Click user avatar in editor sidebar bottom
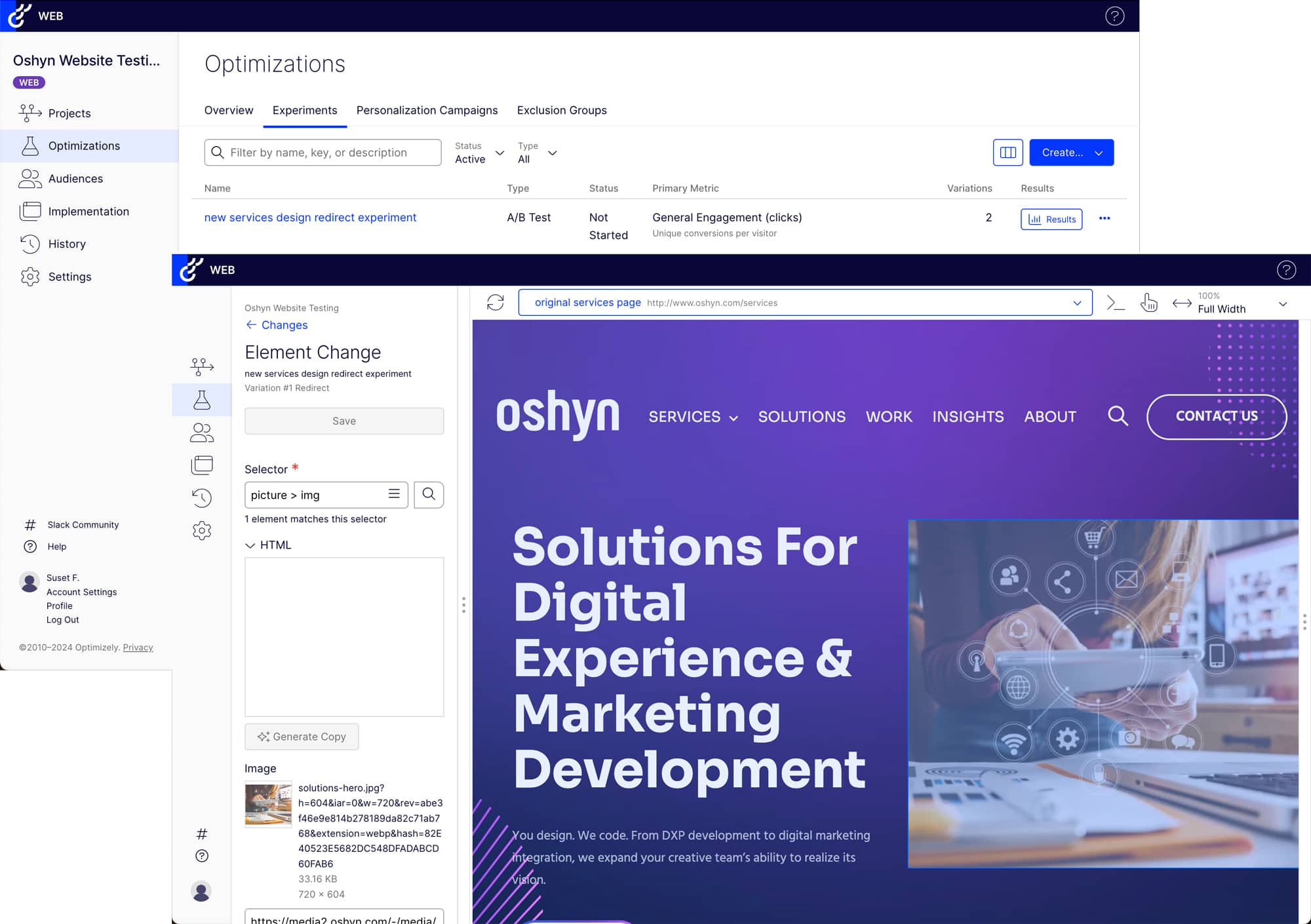Viewport: 1311px width, 924px height. click(201, 891)
